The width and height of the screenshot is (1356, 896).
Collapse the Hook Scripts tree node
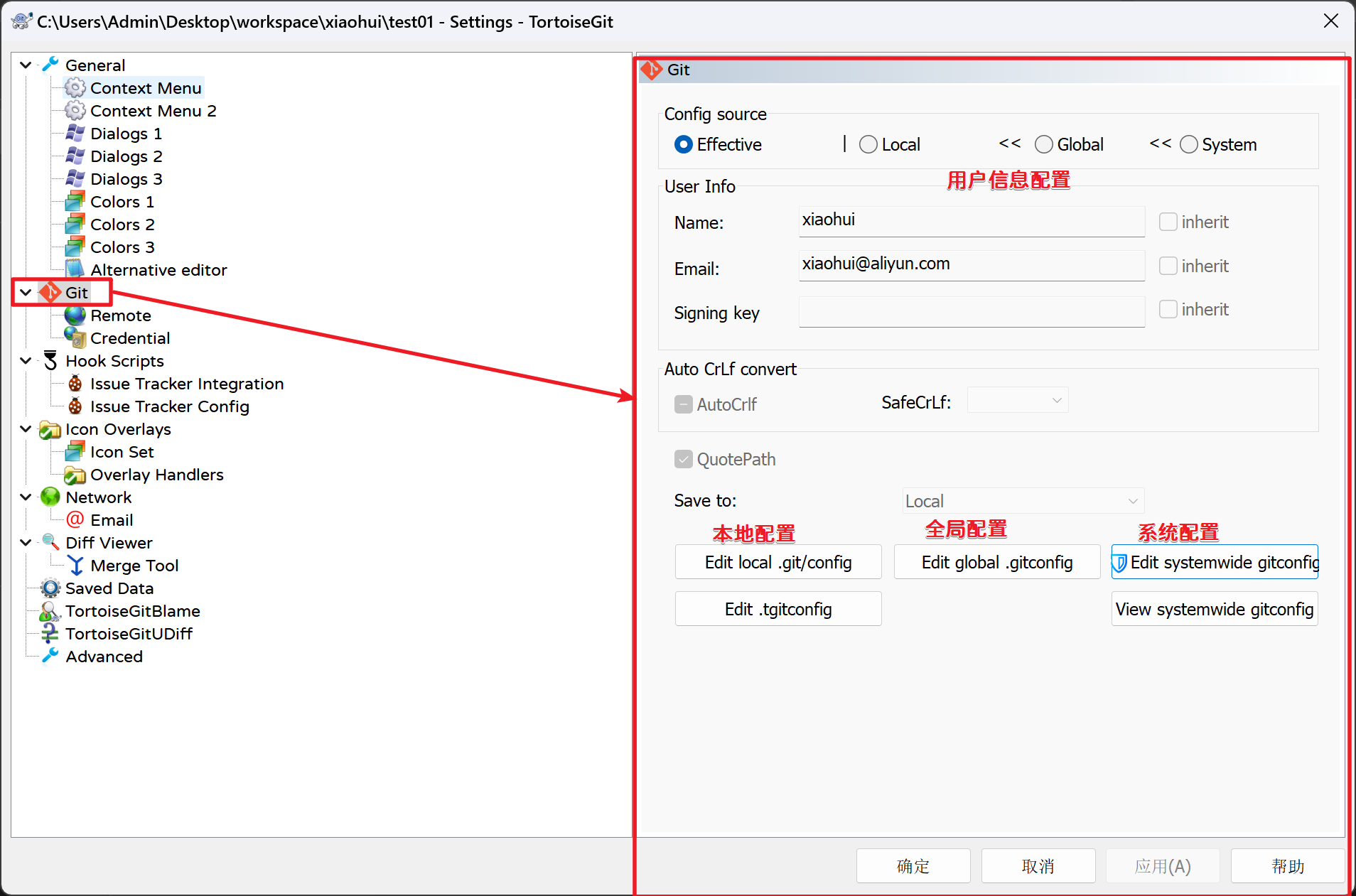26,360
